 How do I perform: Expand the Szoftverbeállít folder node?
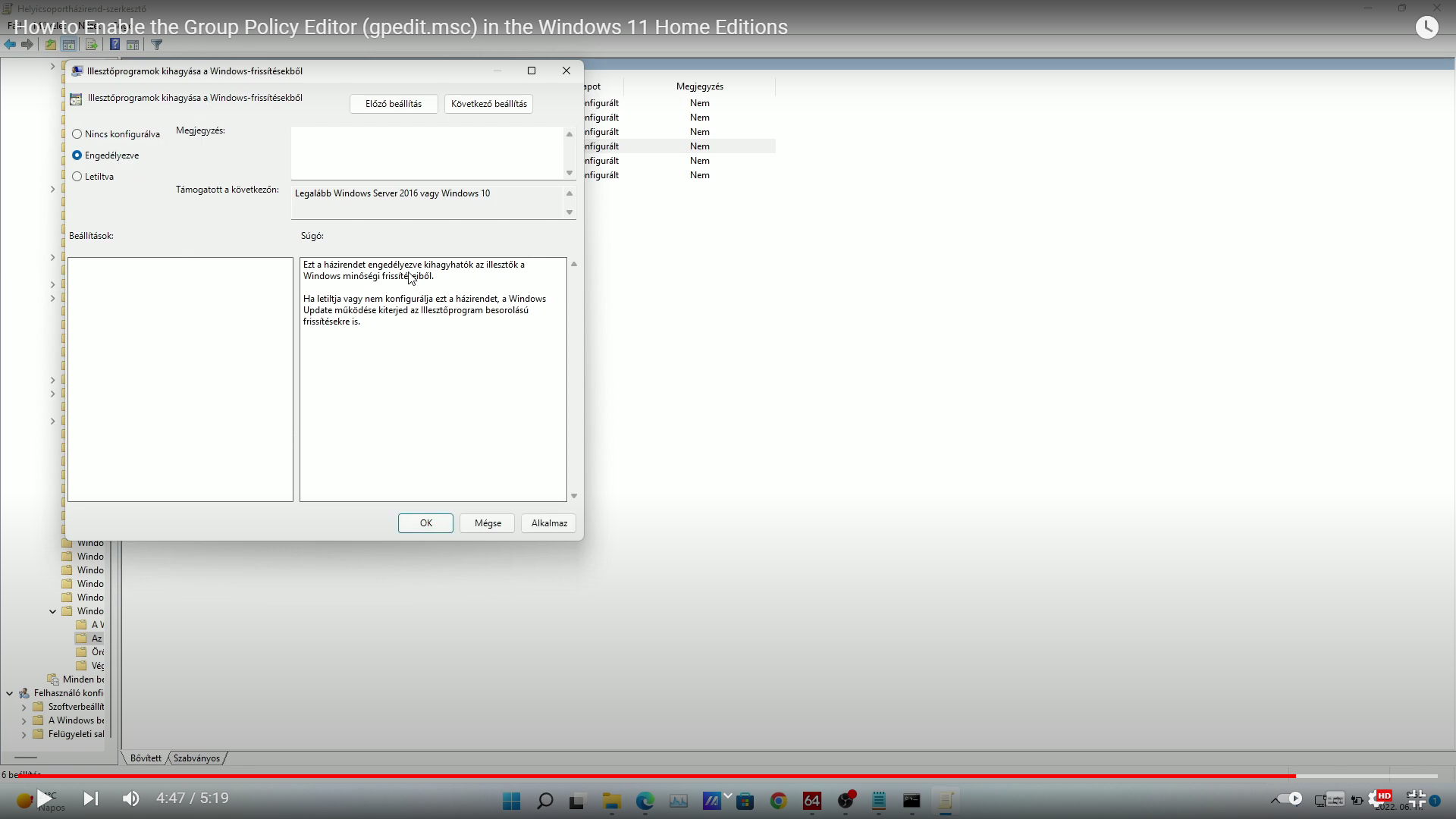pyautogui.click(x=24, y=707)
